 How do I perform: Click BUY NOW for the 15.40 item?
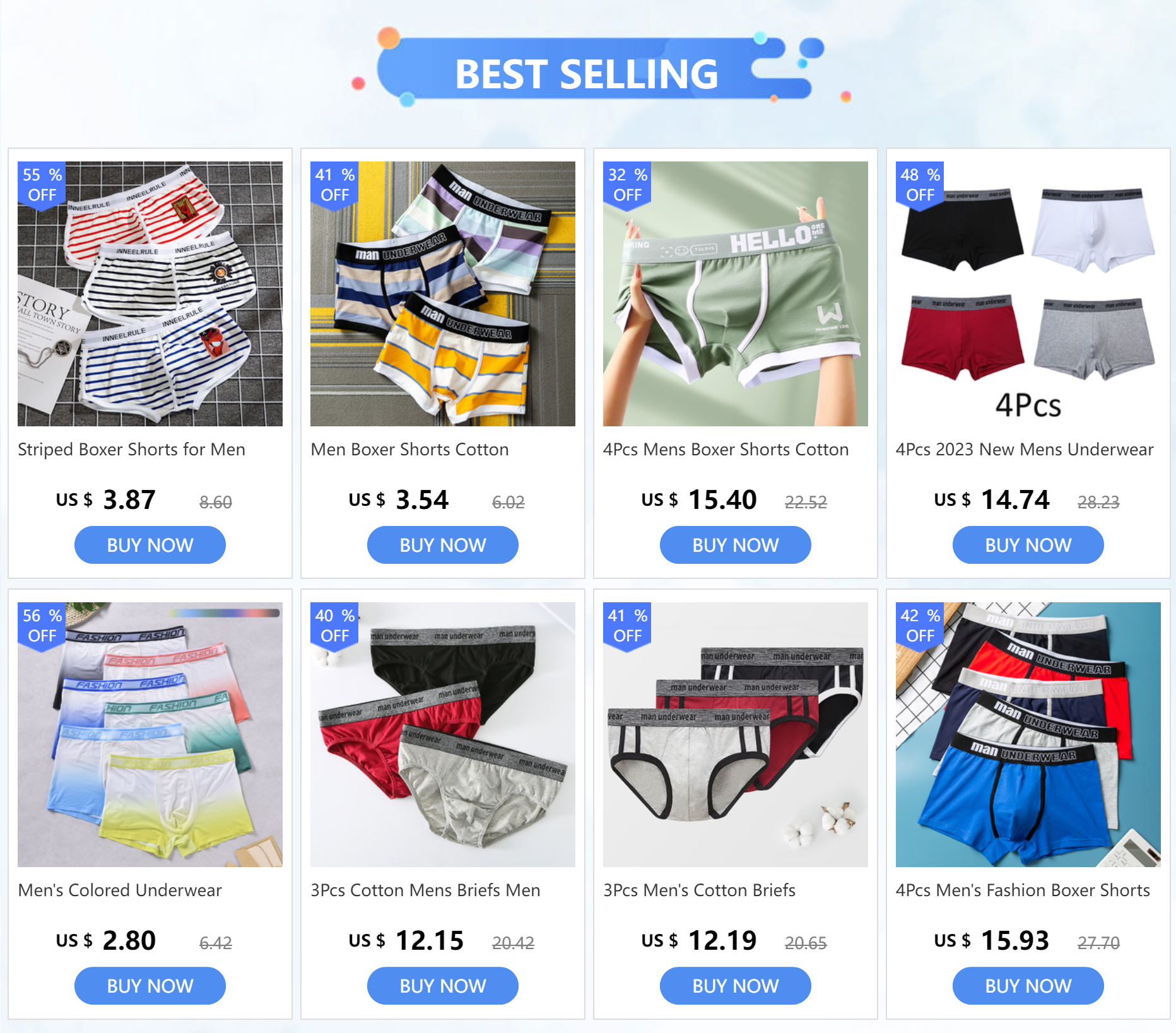(x=736, y=545)
